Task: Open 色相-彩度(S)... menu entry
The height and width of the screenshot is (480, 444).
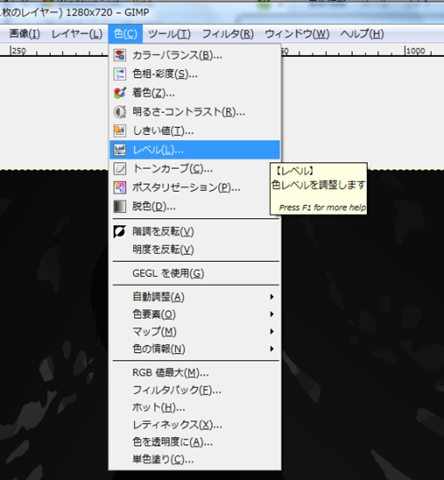Action: (195, 74)
